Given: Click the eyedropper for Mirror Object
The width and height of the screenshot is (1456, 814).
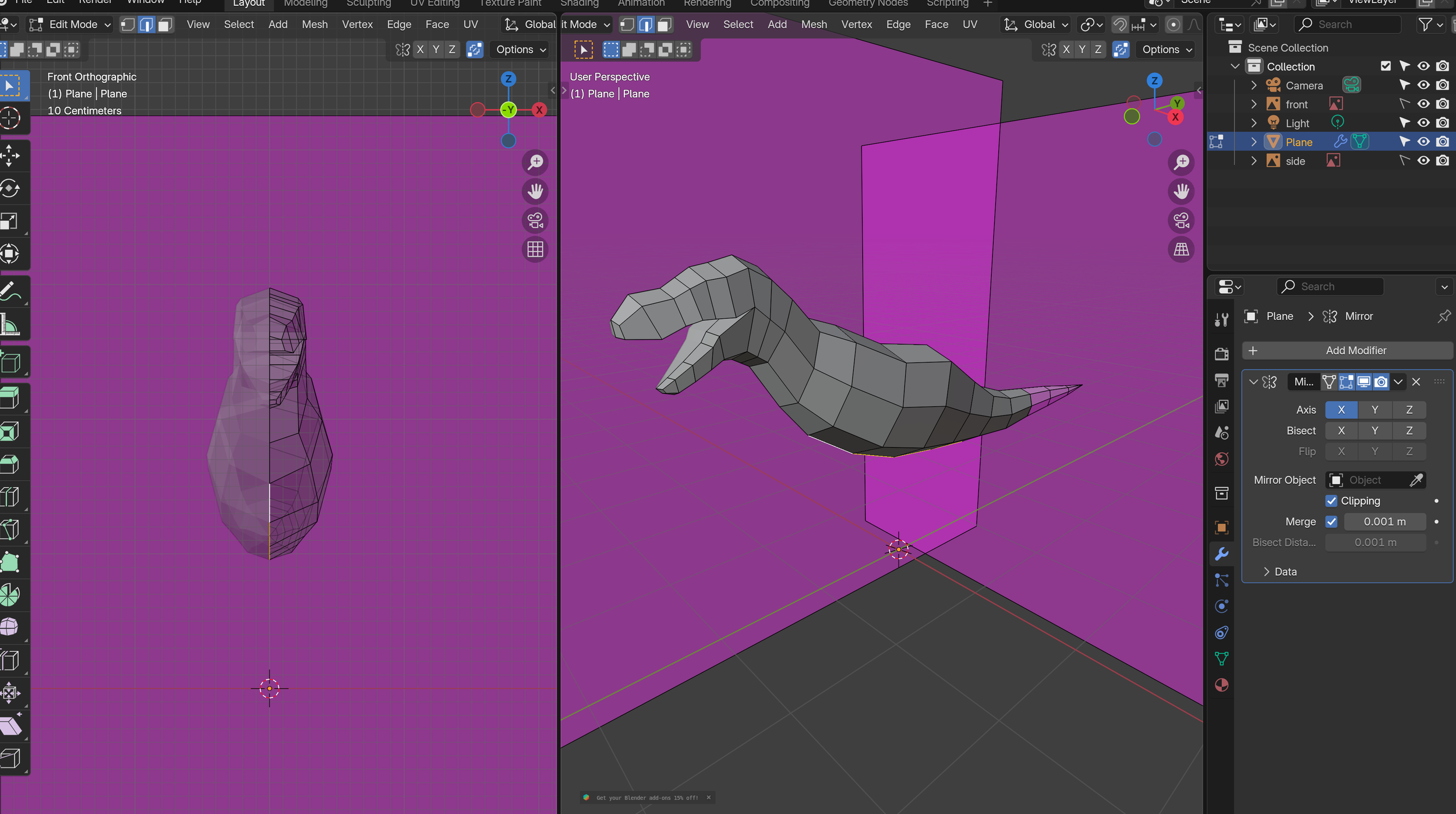Looking at the screenshot, I should [1416, 480].
